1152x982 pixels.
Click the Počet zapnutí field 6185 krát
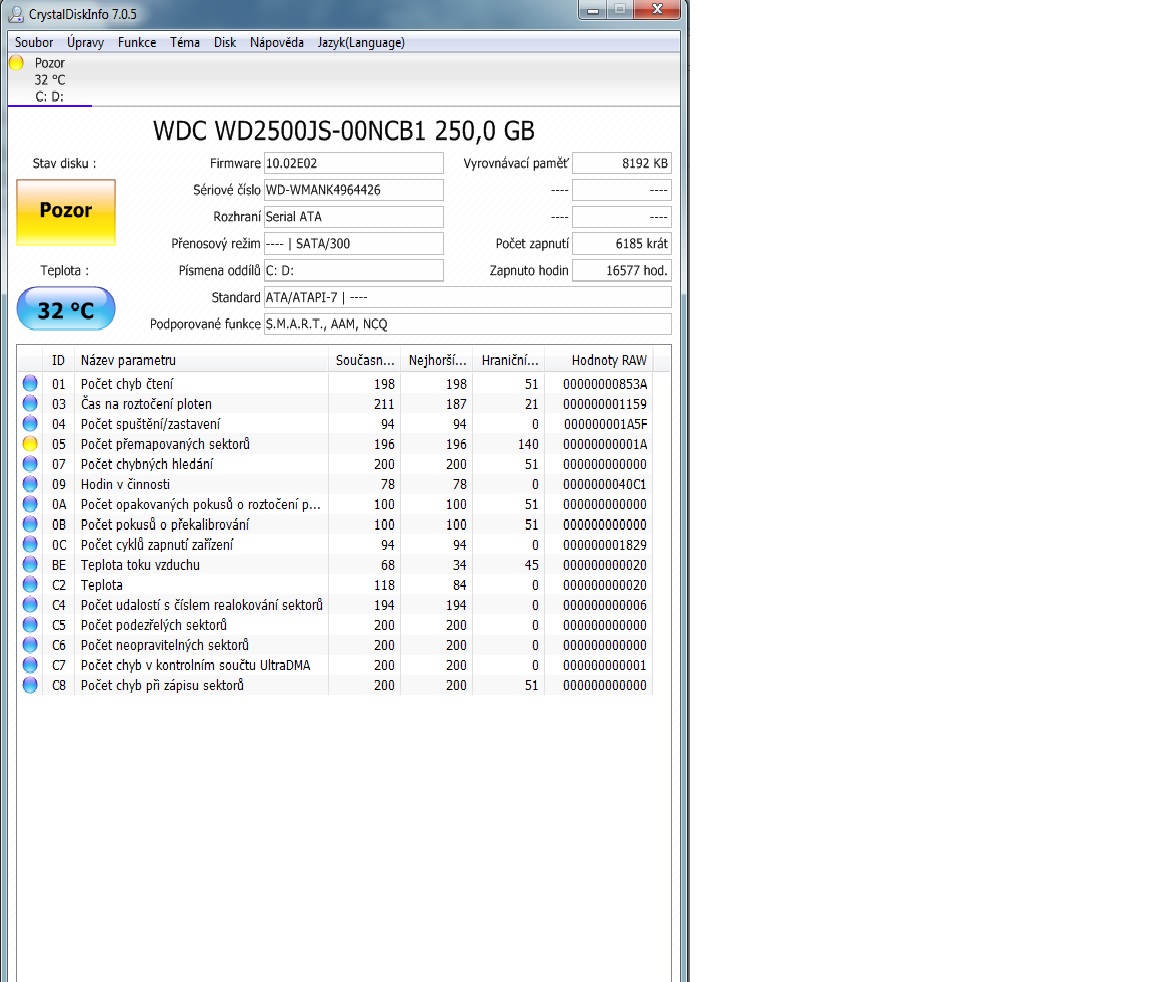click(x=622, y=243)
